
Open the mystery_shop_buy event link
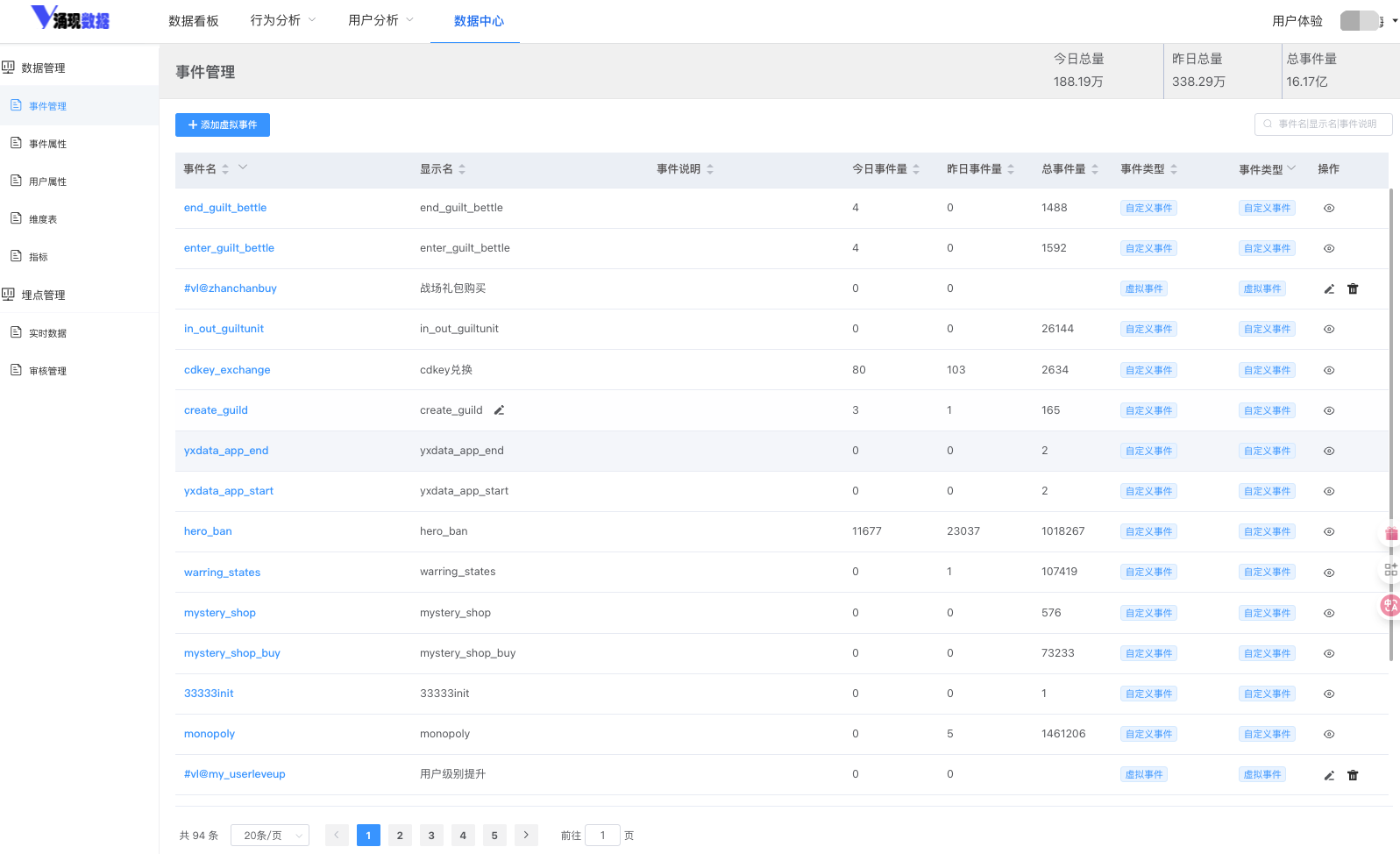[x=232, y=653]
